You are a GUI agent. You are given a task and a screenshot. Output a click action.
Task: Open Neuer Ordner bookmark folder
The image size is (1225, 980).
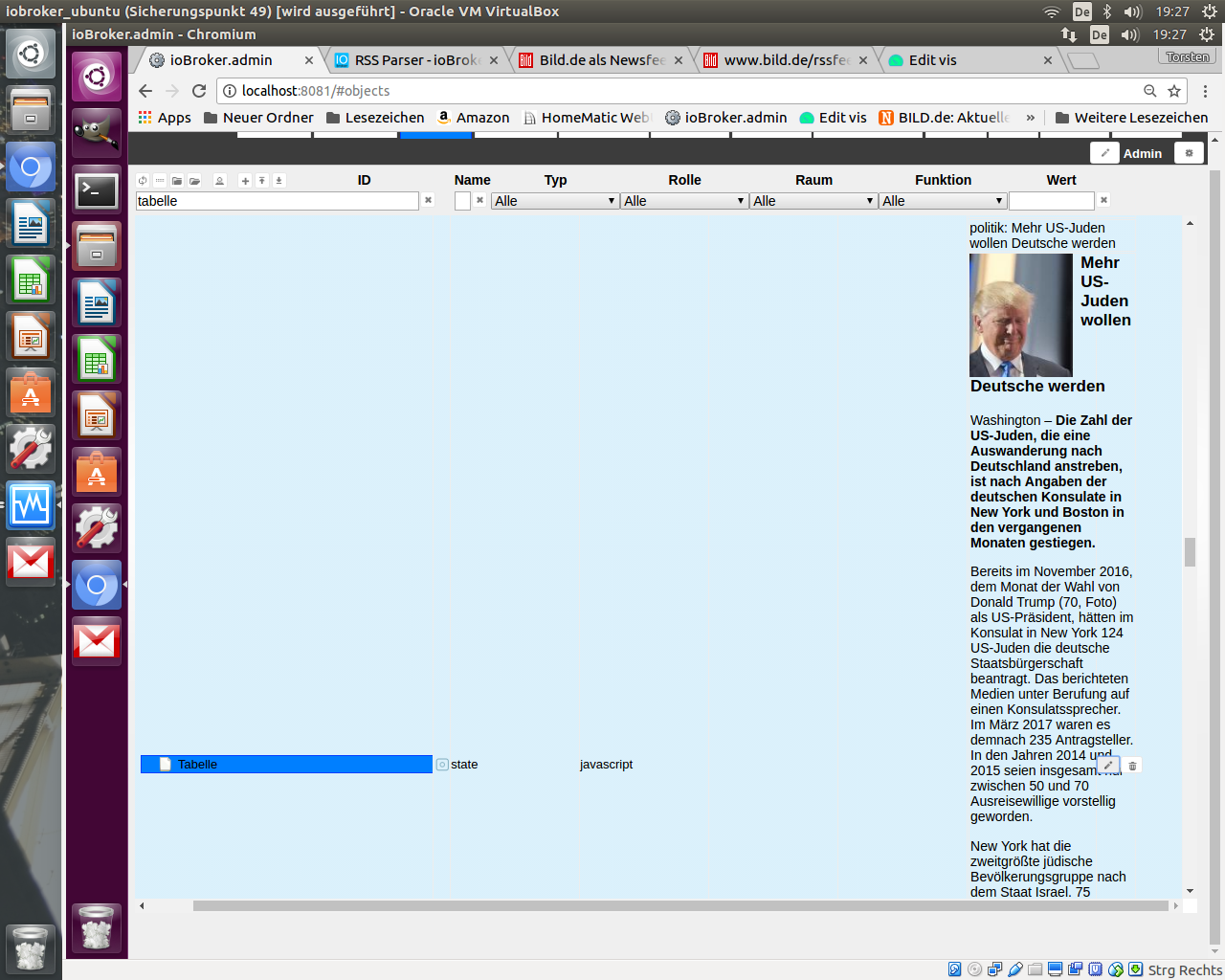point(258,118)
